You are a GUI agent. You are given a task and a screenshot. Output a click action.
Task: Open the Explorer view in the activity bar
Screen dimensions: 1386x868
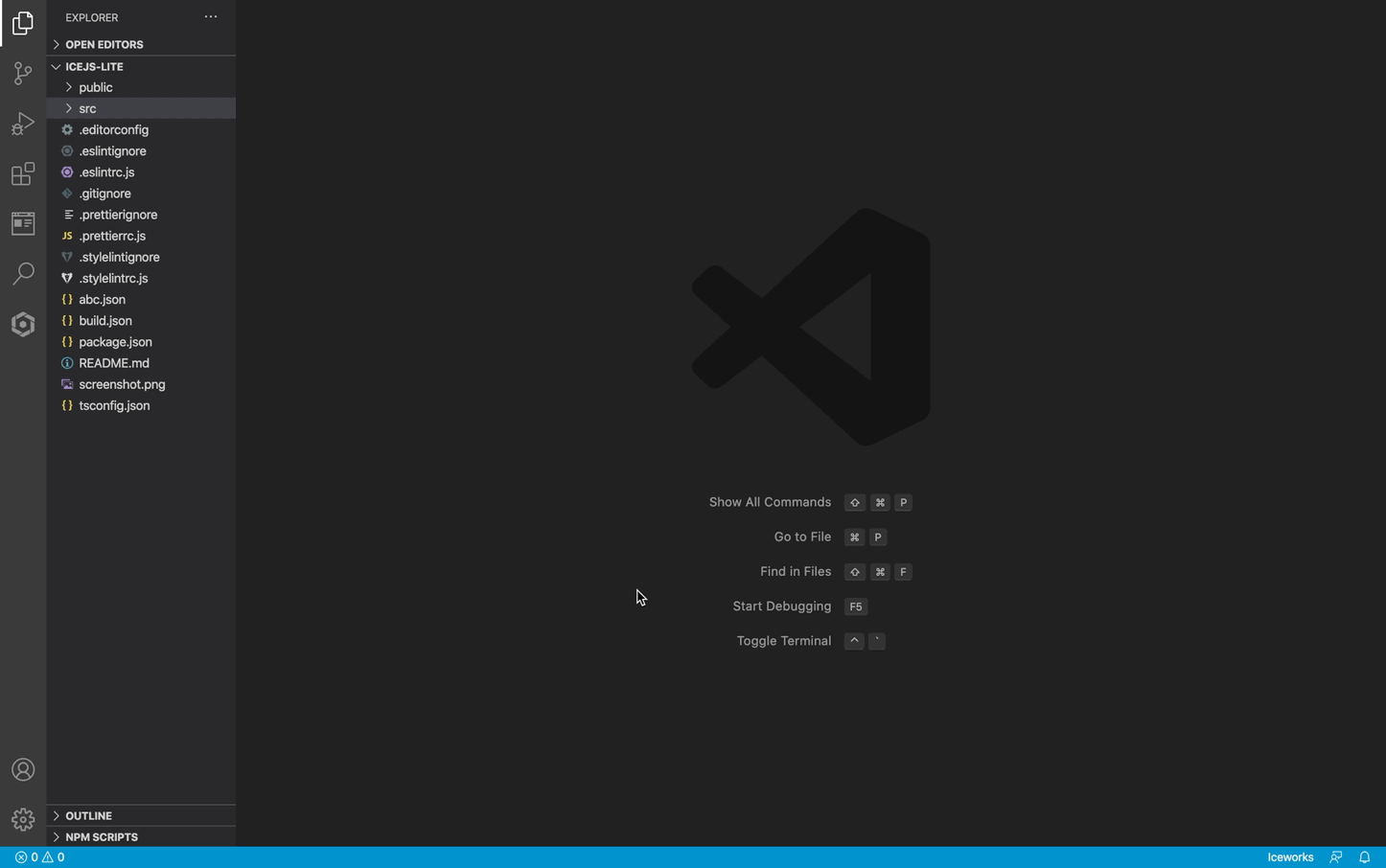[x=23, y=23]
